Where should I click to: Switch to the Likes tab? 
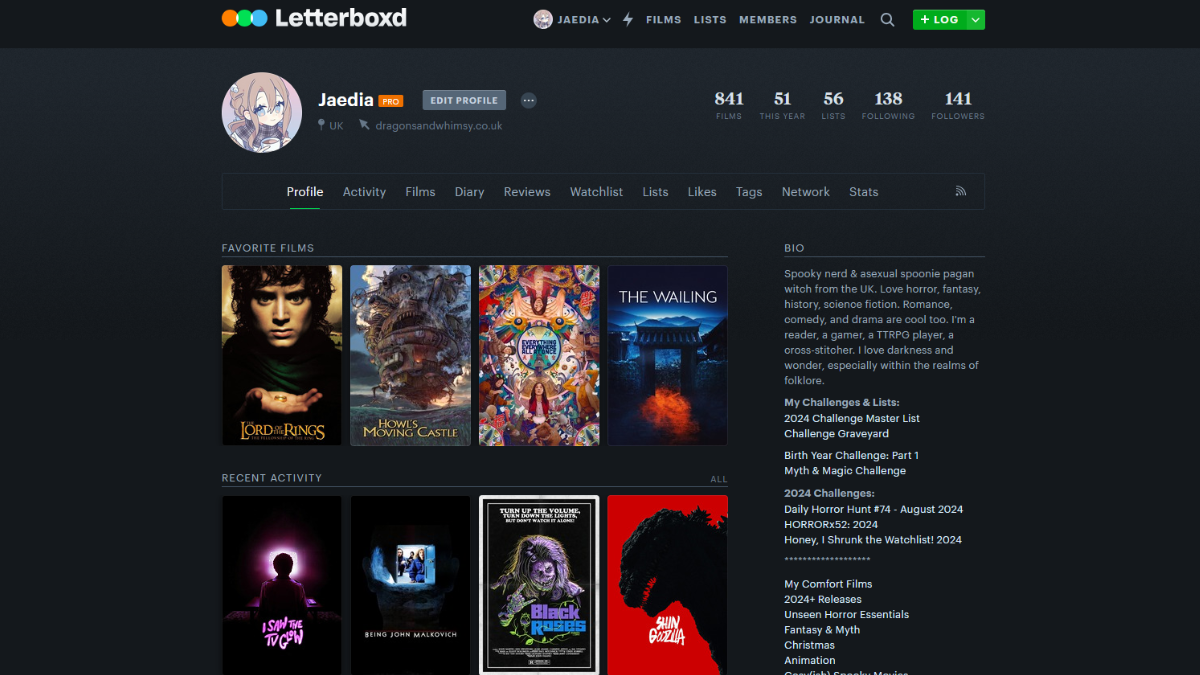(x=702, y=192)
